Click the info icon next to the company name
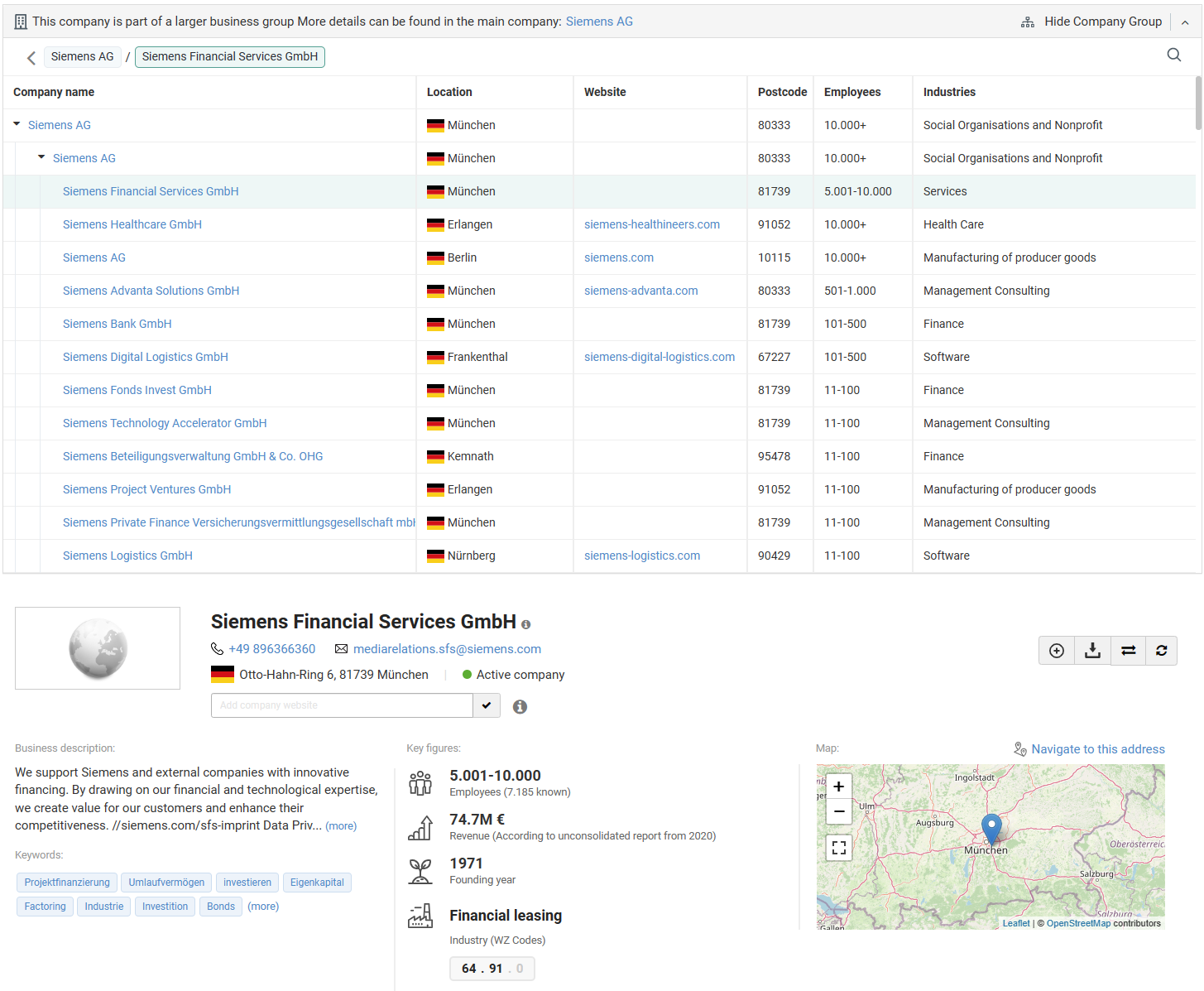Image resolution: width=1204 pixels, height=991 pixels. (x=526, y=623)
